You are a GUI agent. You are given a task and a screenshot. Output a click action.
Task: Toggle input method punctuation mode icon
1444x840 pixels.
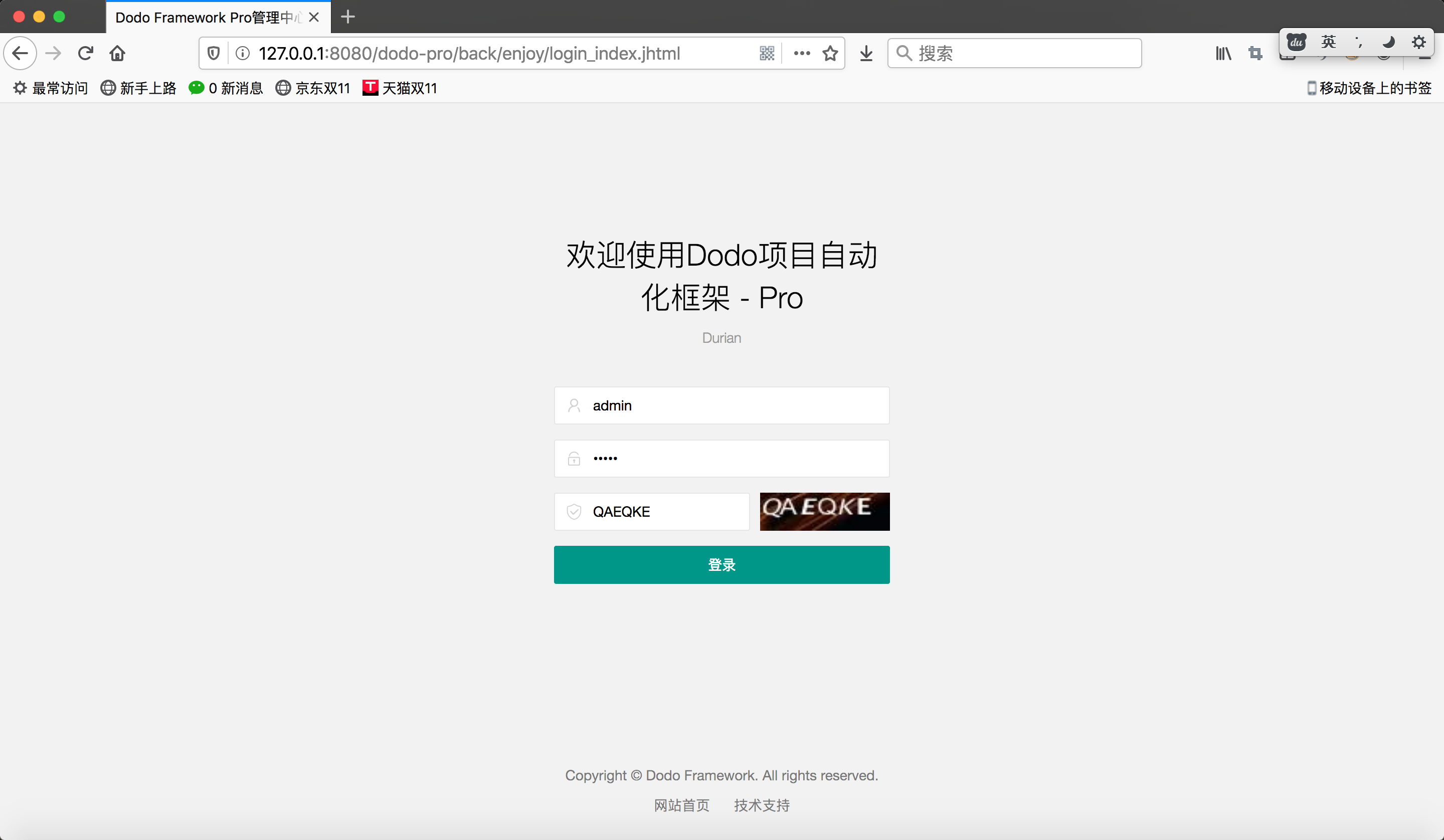pyautogui.click(x=1358, y=42)
